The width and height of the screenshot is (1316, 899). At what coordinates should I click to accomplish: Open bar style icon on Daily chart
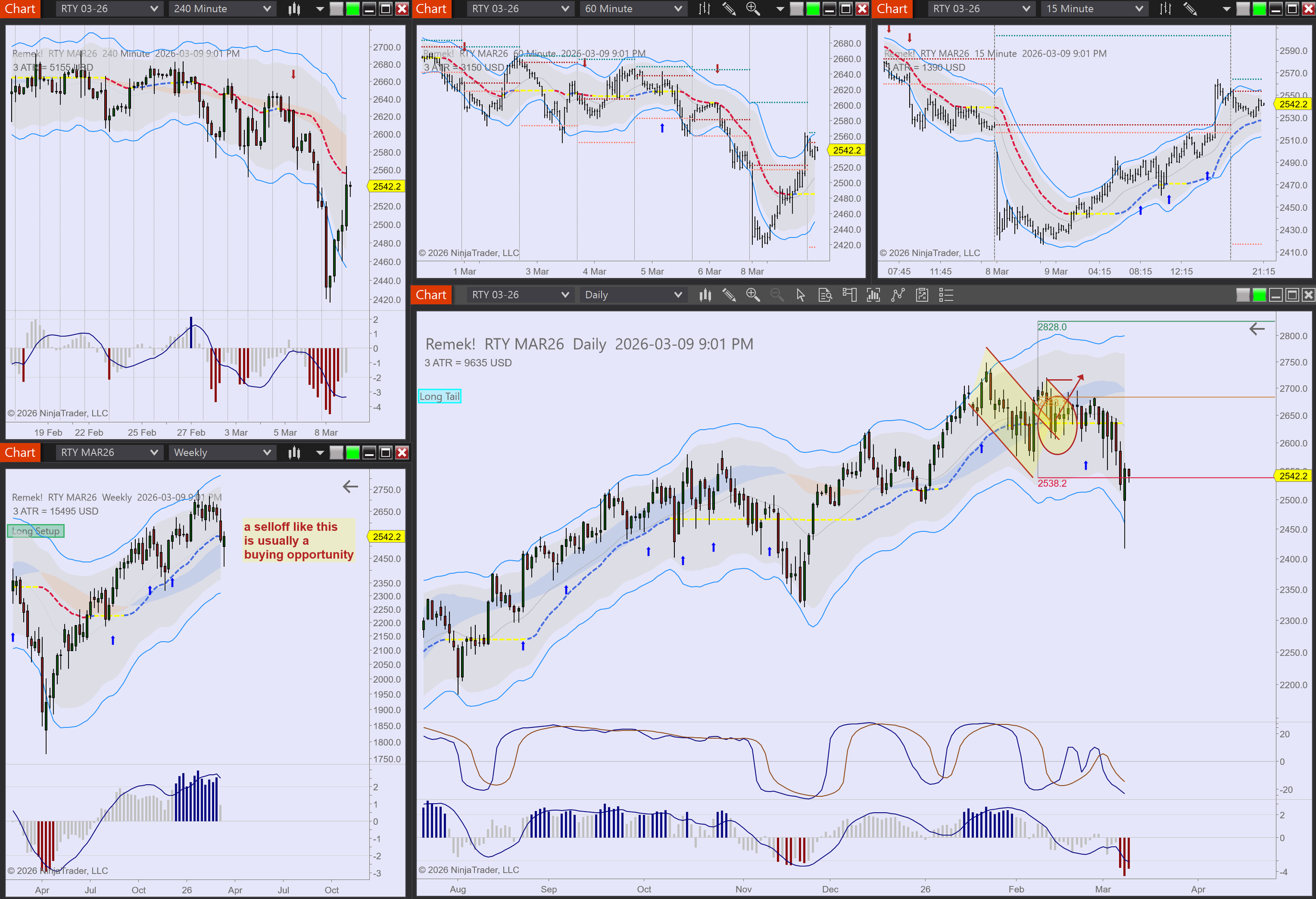tap(705, 295)
